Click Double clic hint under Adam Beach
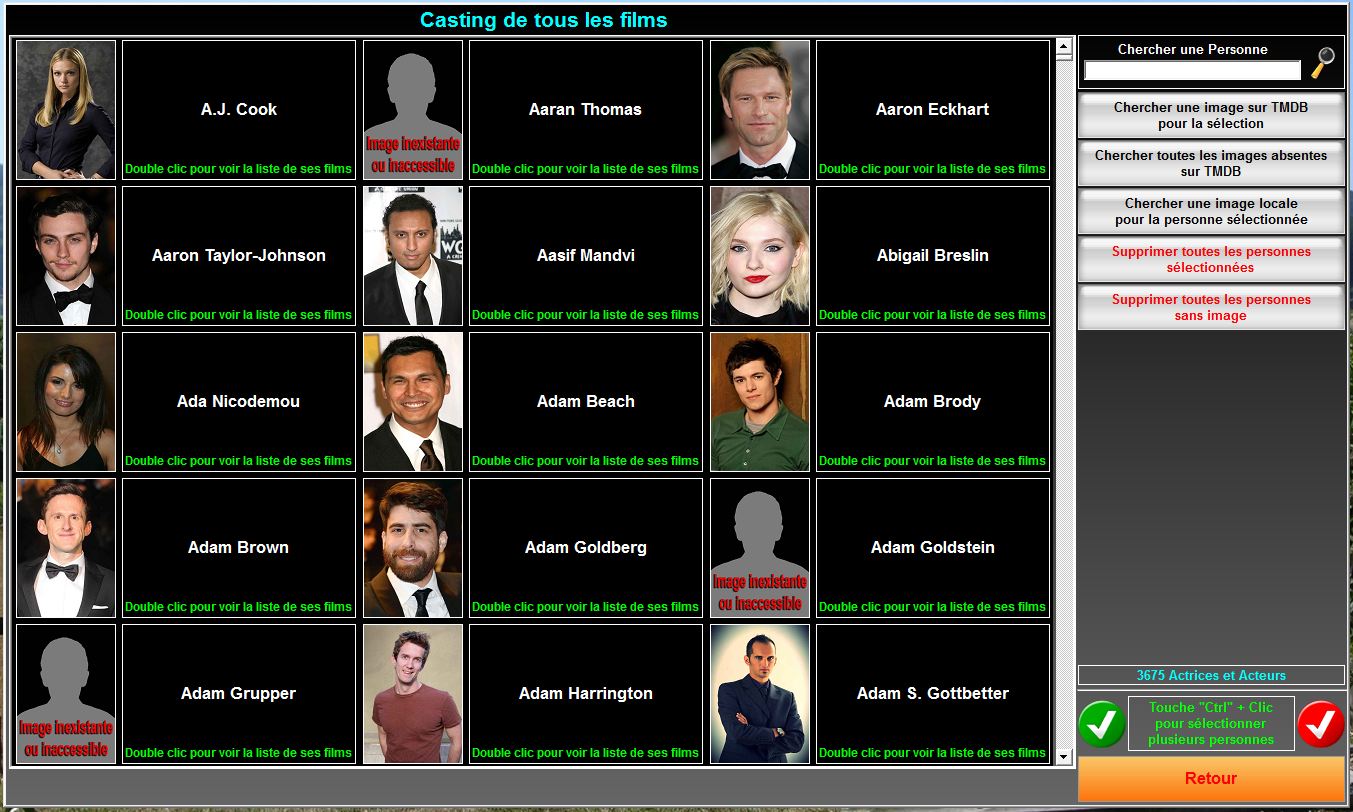Viewport: 1353px width, 812px height. pyautogui.click(x=585, y=461)
